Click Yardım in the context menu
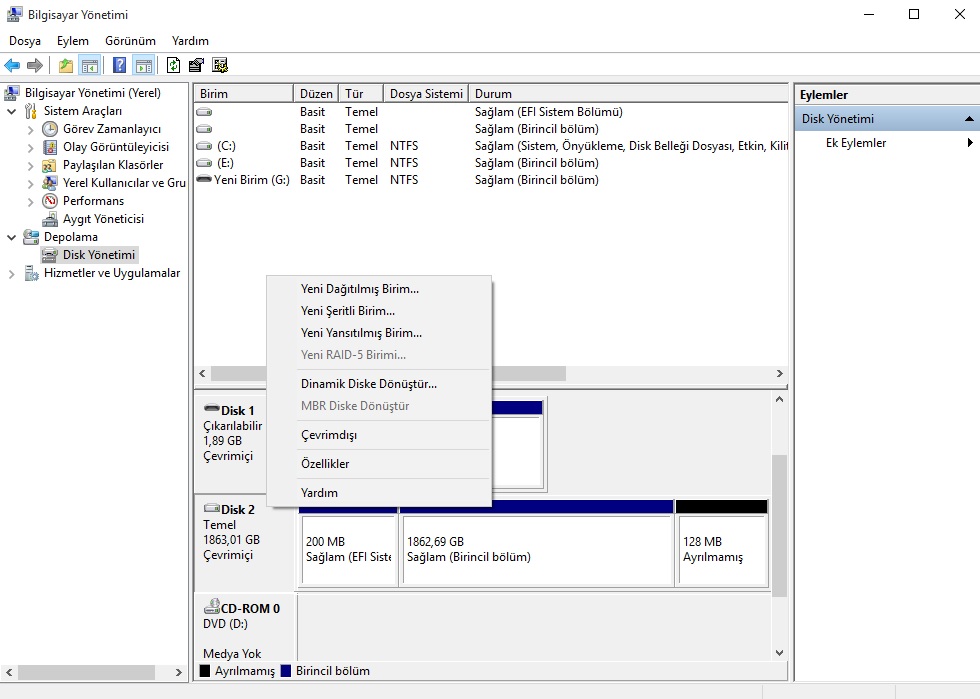This screenshot has width=980, height=699. [x=379, y=493]
